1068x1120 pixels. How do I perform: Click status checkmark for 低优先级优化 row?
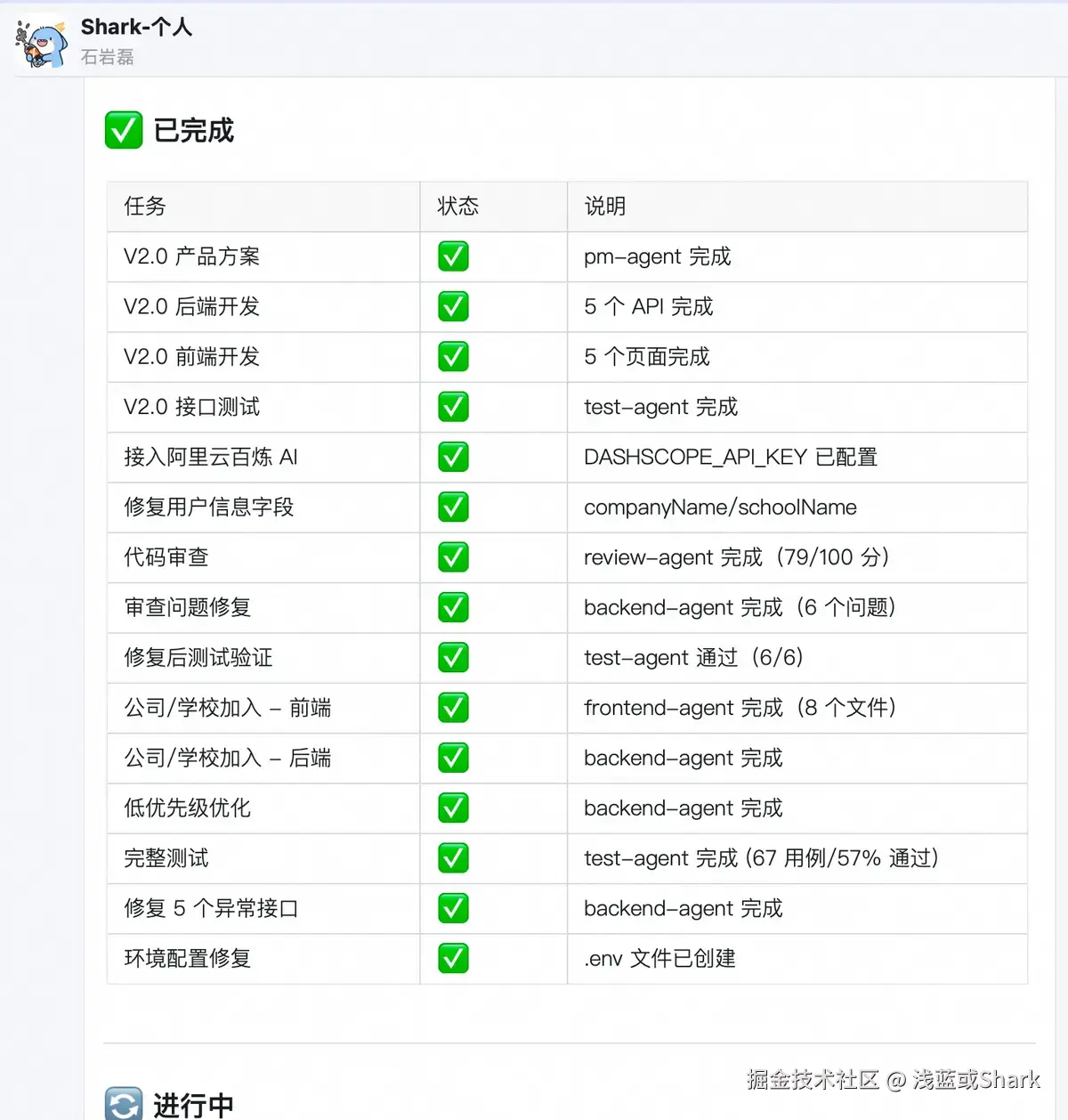pos(453,808)
